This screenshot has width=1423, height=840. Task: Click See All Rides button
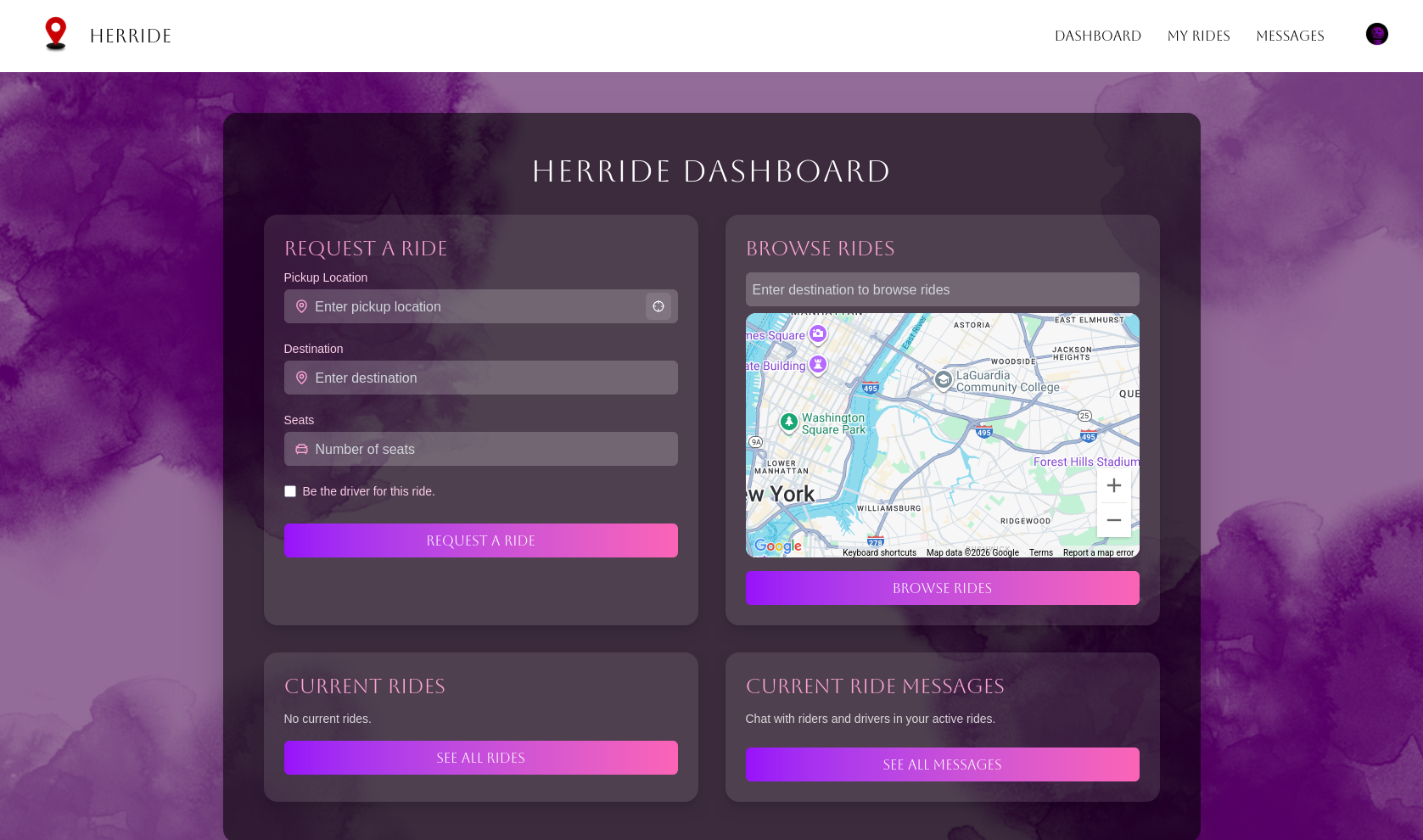(x=480, y=758)
